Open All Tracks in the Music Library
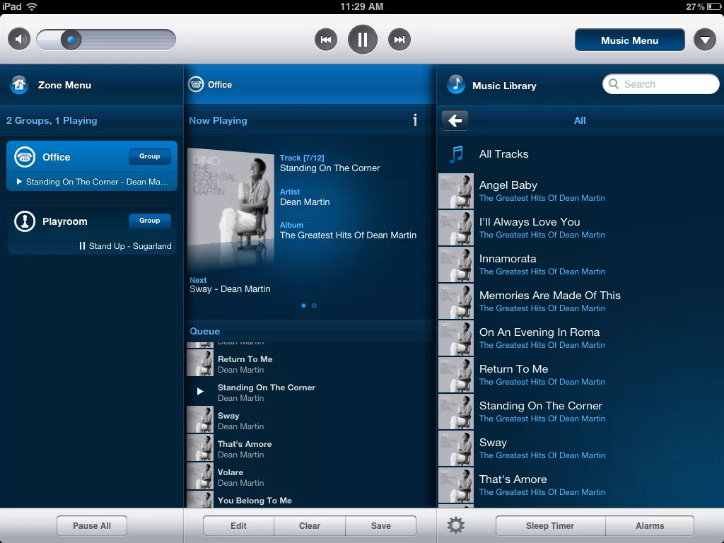Screen dimensions: 724x543 coord(580,154)
